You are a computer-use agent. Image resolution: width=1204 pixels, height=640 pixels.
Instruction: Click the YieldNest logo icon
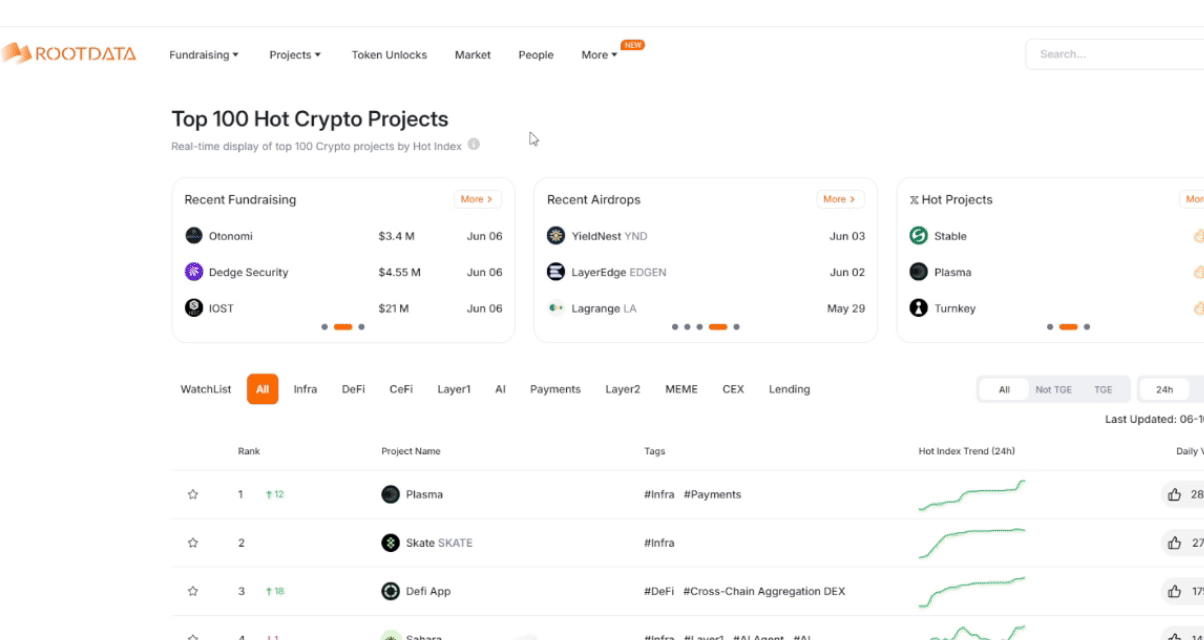556,236
